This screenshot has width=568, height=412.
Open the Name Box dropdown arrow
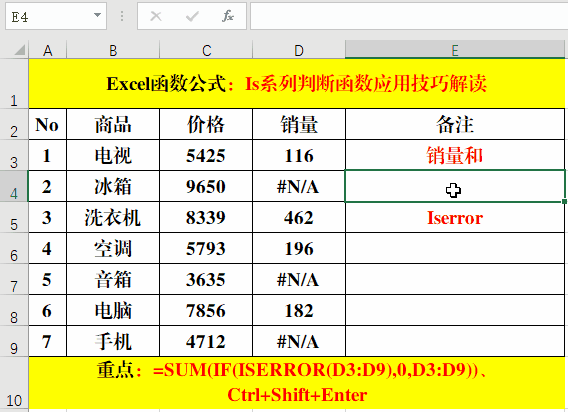97,15
